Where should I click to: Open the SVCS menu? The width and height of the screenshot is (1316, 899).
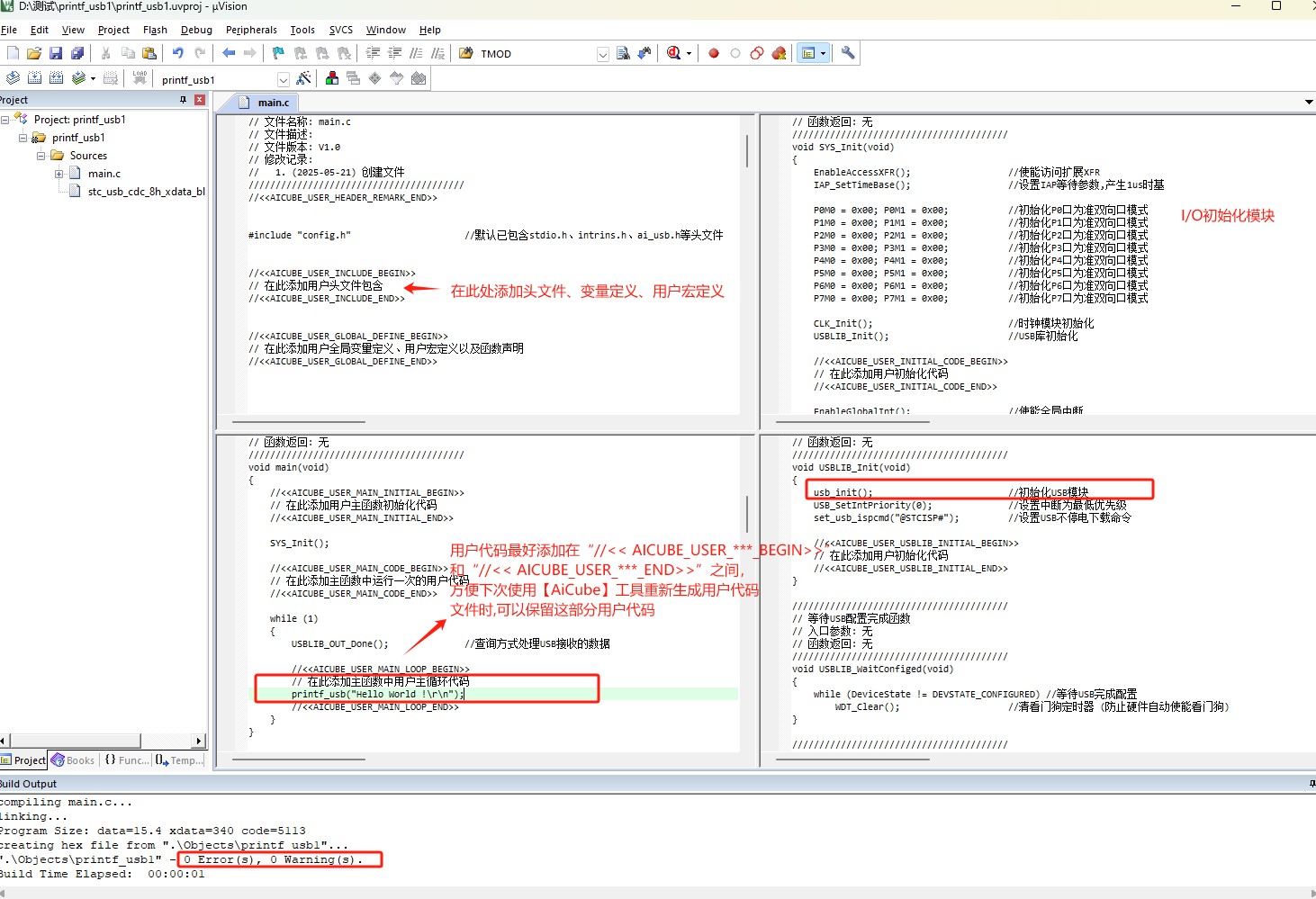point(341,30)
